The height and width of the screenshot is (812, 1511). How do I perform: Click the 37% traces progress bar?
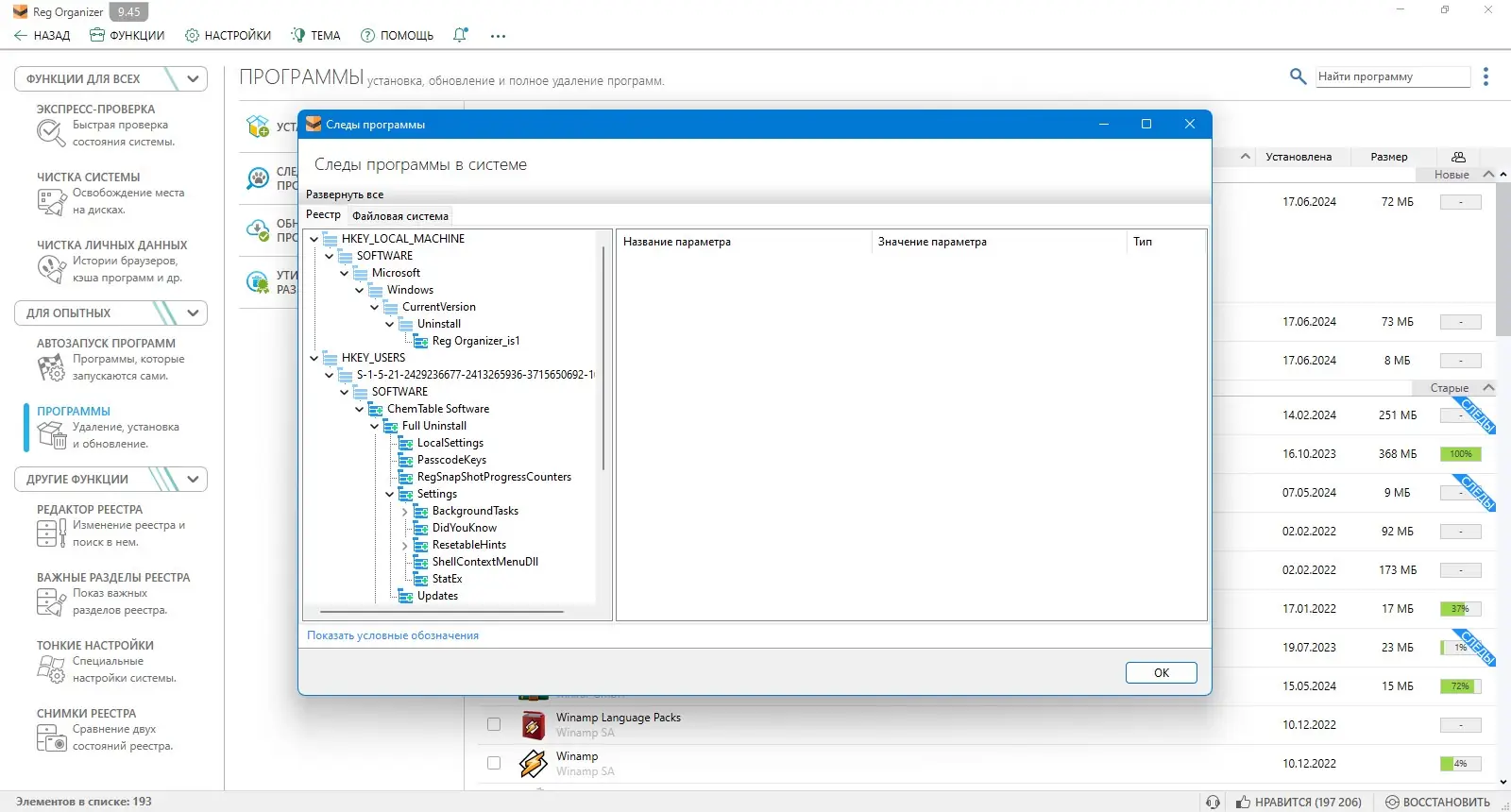click(x=1461, y=609)
